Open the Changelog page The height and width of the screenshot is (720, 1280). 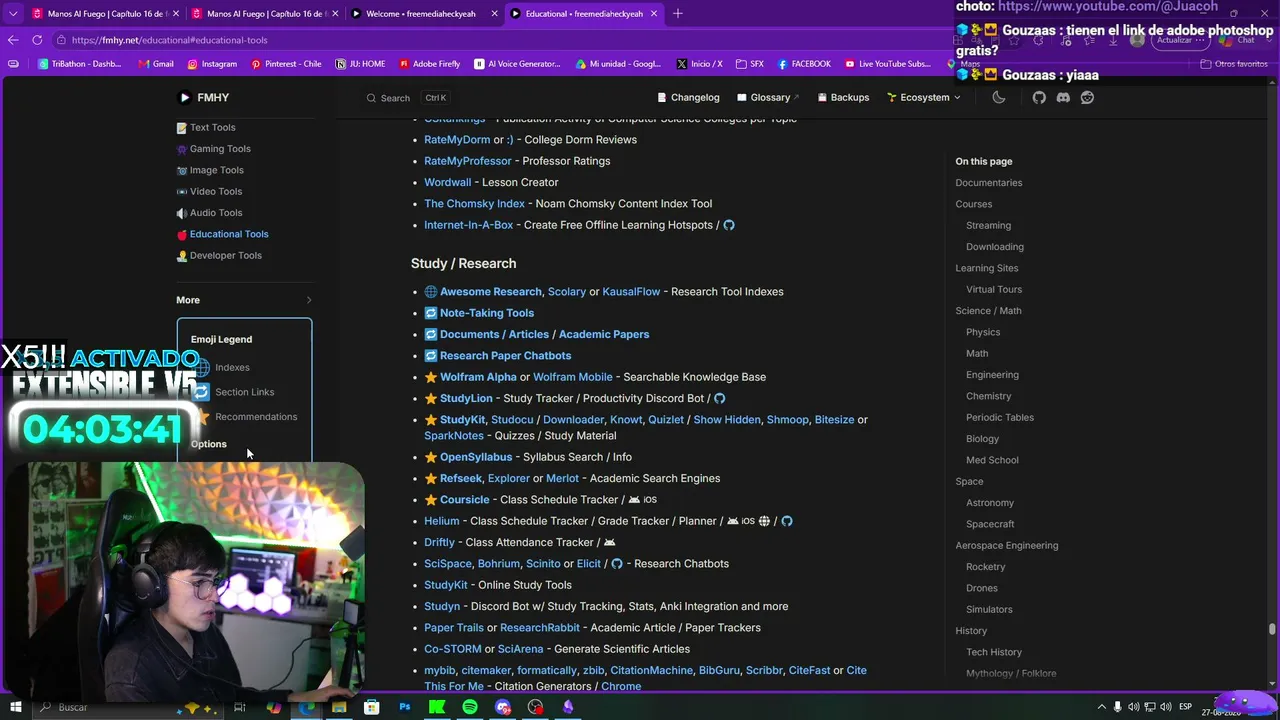tap(689, 97)
